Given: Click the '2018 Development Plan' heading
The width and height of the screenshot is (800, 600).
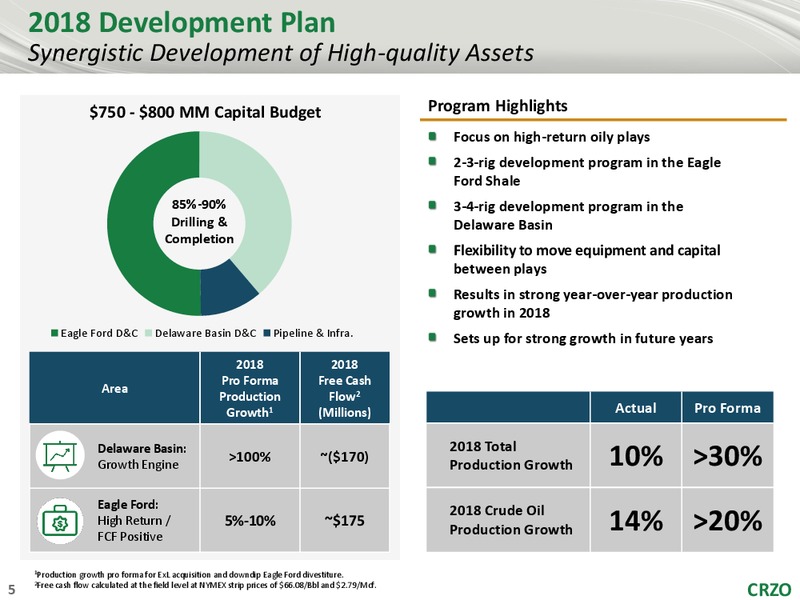Looking at the screenshot, I should pyautogui.click(x=182, y=23).
